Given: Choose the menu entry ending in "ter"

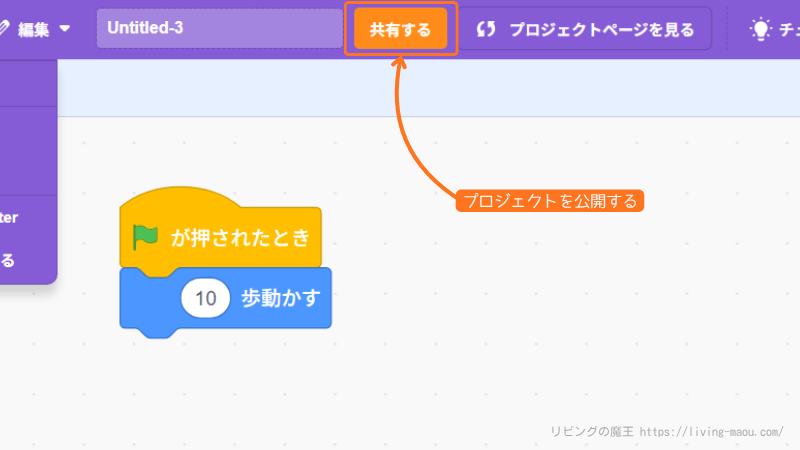Looking at the screenshot, I should click(x=10, y=217).
